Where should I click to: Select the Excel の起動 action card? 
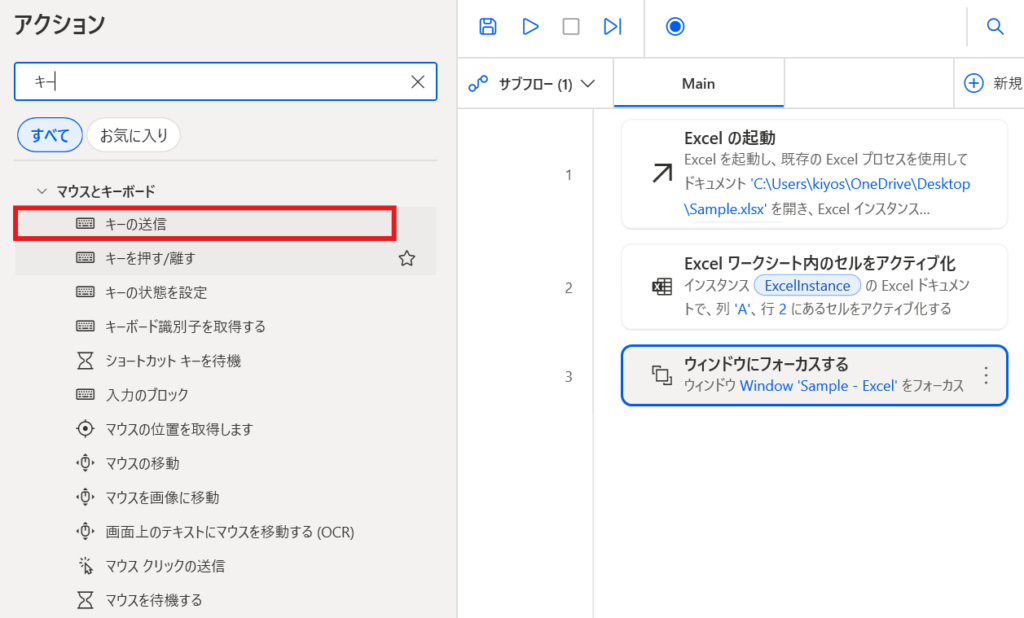click(x=814, y=174)
